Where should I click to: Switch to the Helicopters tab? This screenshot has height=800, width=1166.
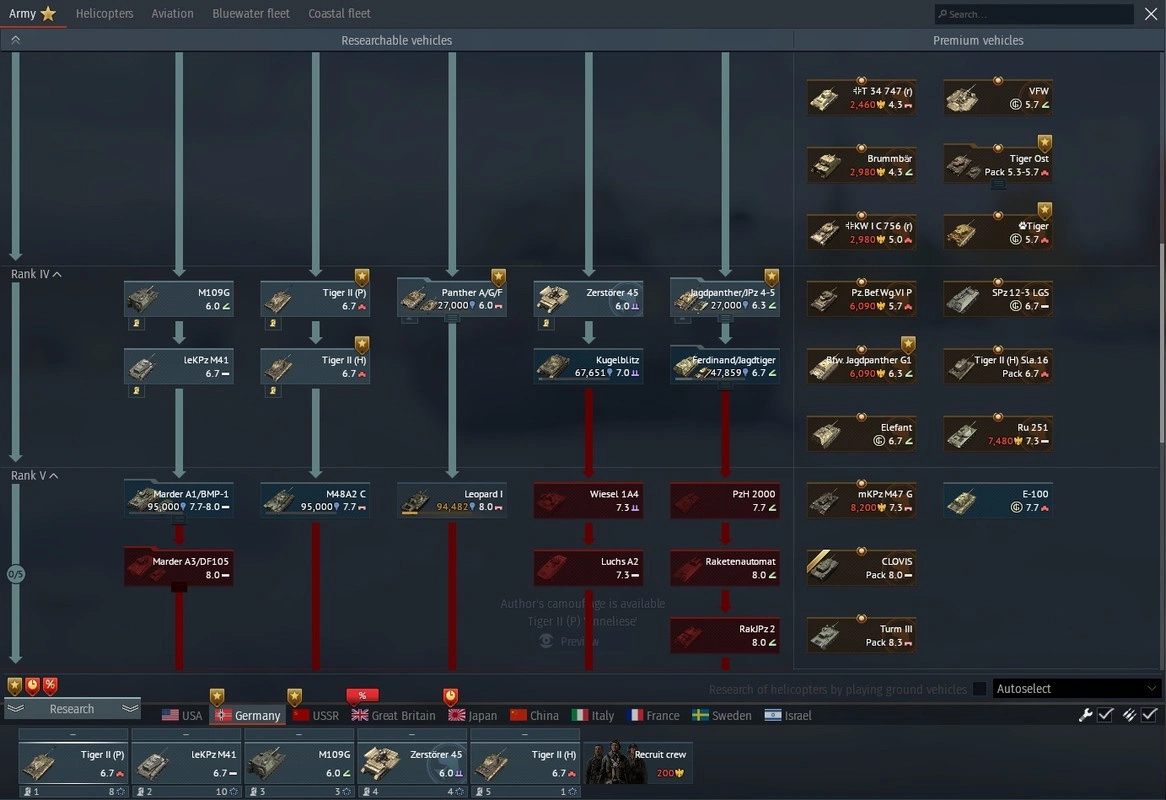(x=104, y=14)
